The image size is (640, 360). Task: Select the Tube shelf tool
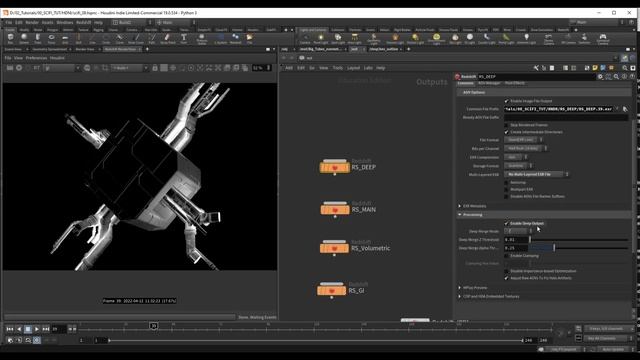click(38, 38)
